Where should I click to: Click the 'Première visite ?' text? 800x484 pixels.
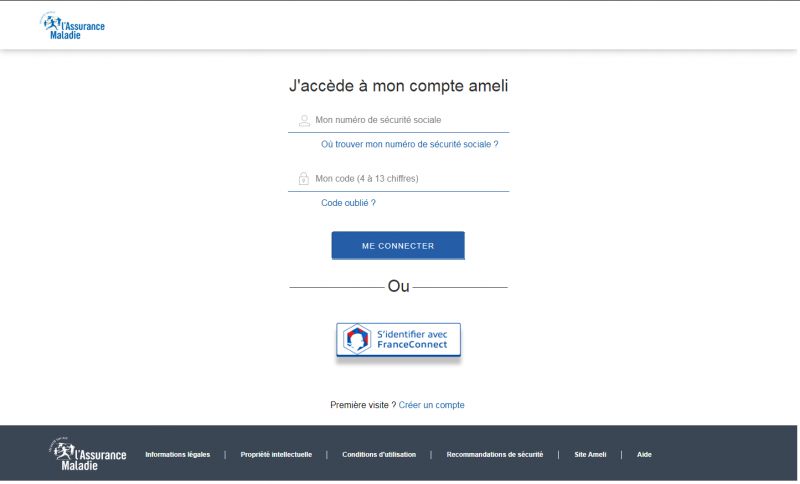coord(362,405)
